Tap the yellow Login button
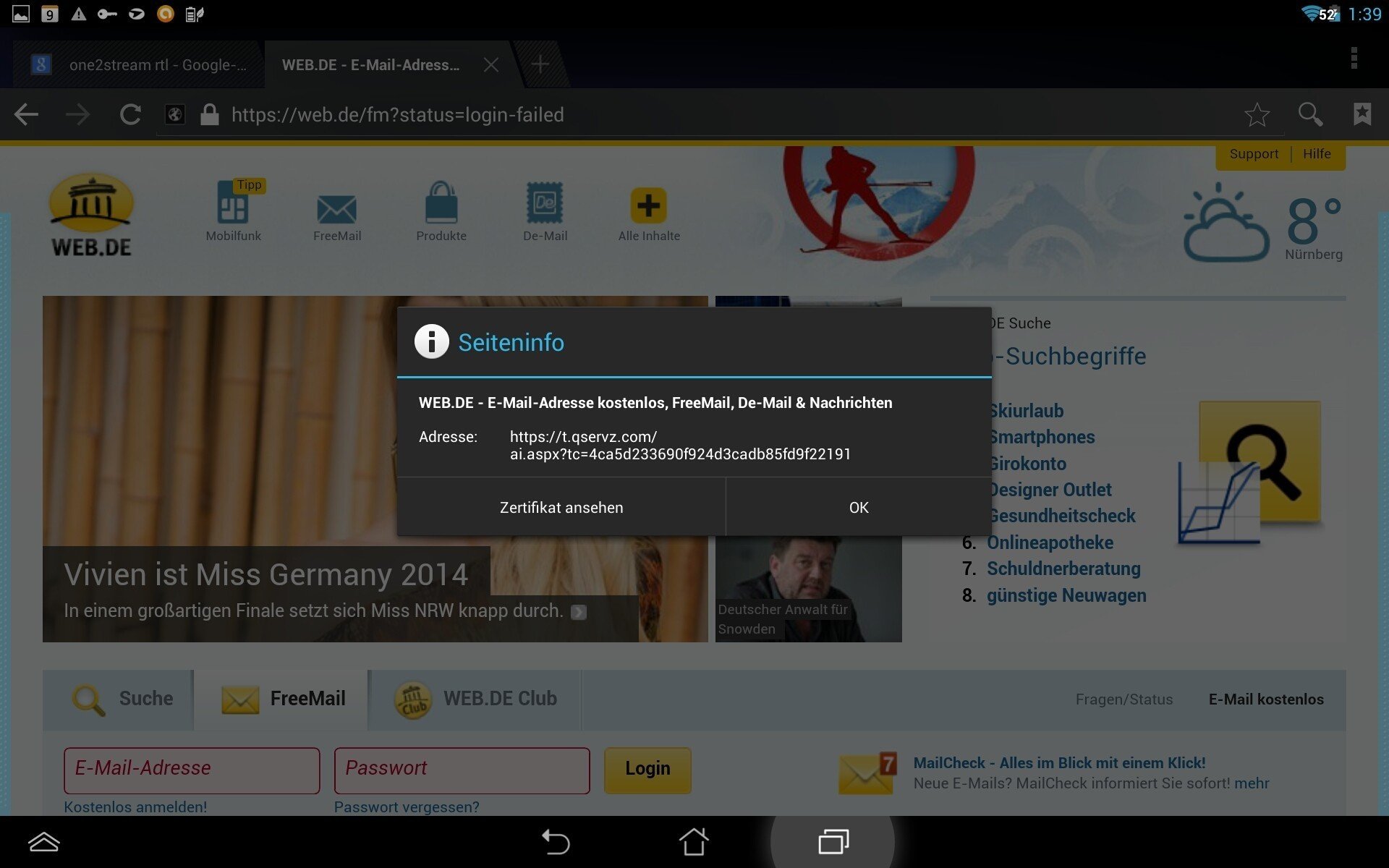The width and height of the screenshot is (1389, 868). point(647,770)
